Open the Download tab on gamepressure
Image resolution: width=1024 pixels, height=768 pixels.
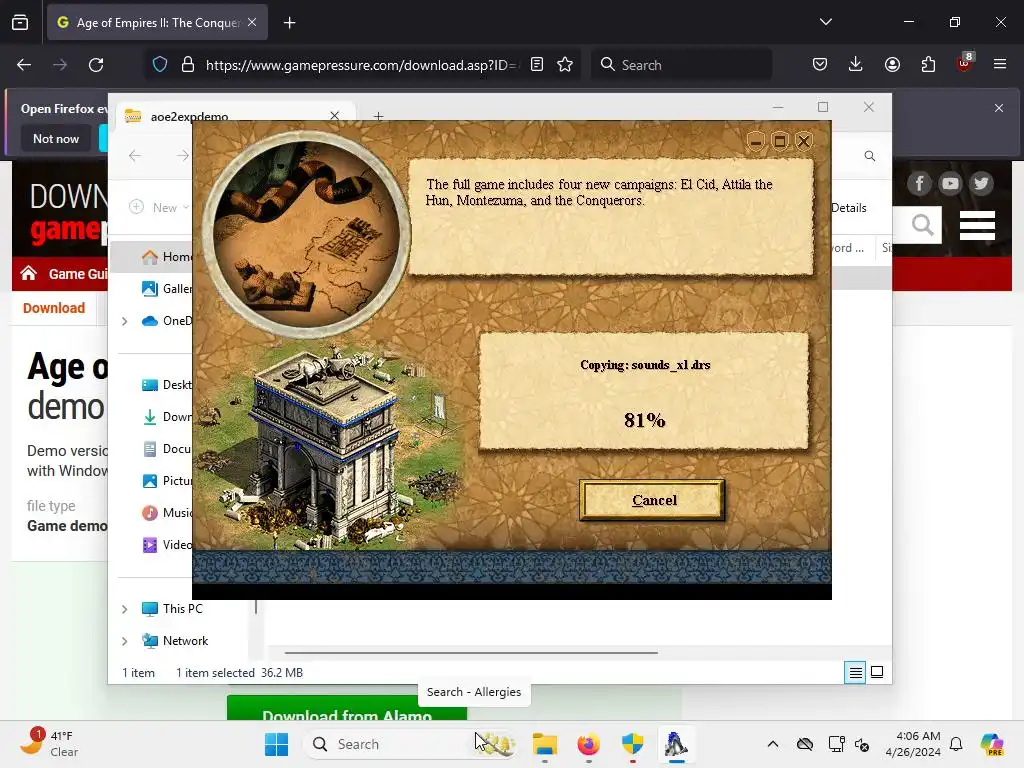pyautogui.click(x=54, y=308)
